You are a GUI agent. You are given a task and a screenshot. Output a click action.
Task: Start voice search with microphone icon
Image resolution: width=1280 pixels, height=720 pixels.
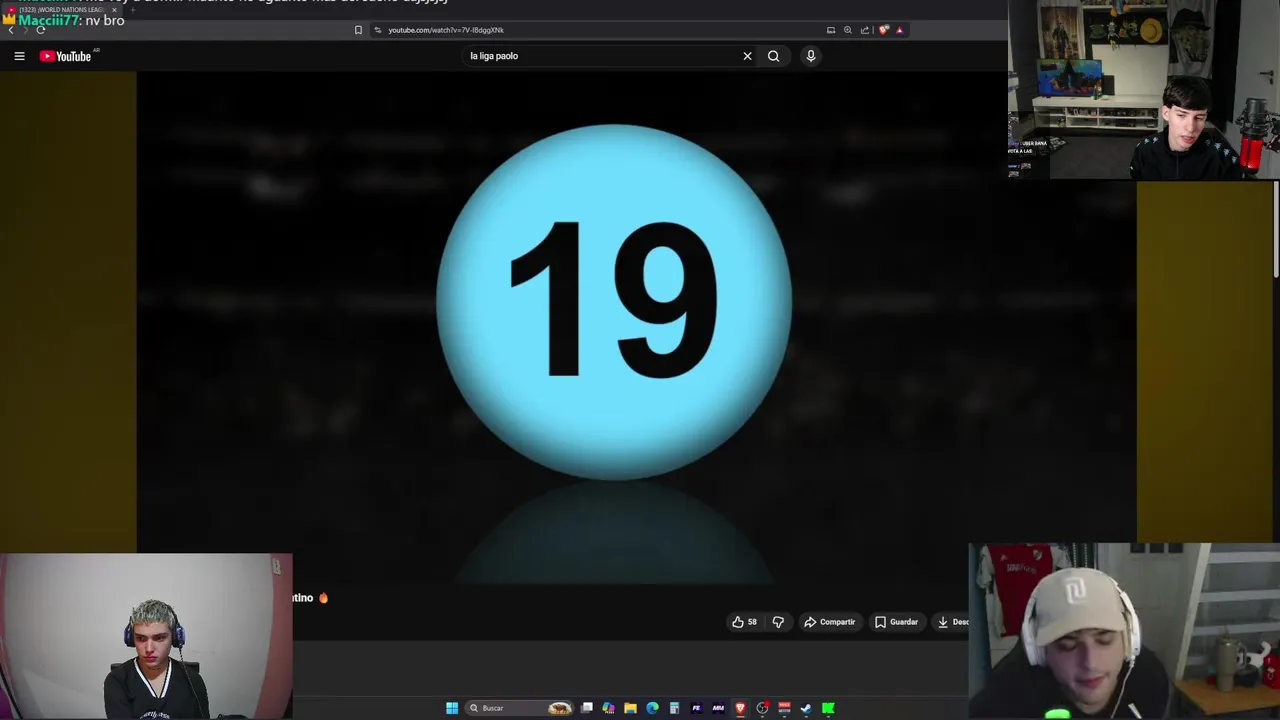[811, 56]
